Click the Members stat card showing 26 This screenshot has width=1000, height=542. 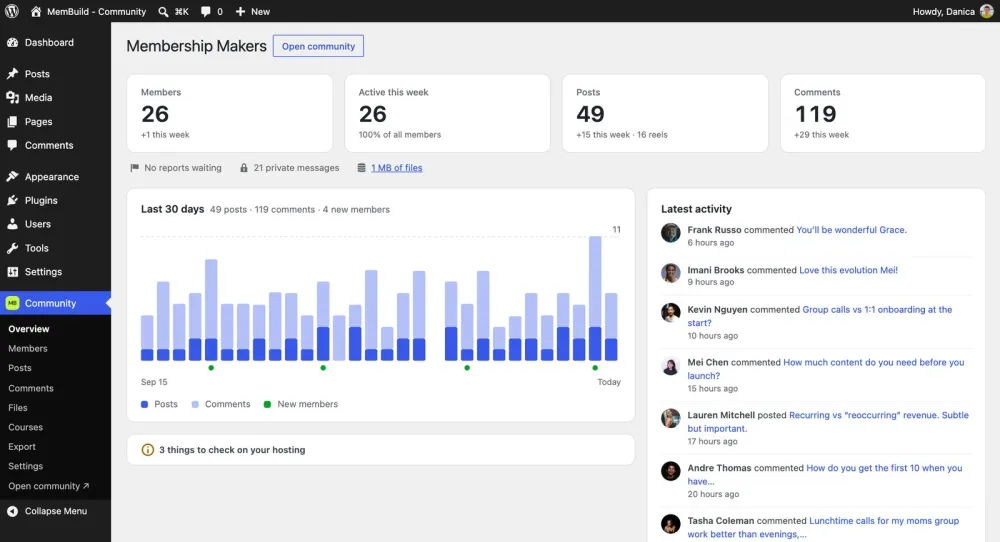(230, 114)
